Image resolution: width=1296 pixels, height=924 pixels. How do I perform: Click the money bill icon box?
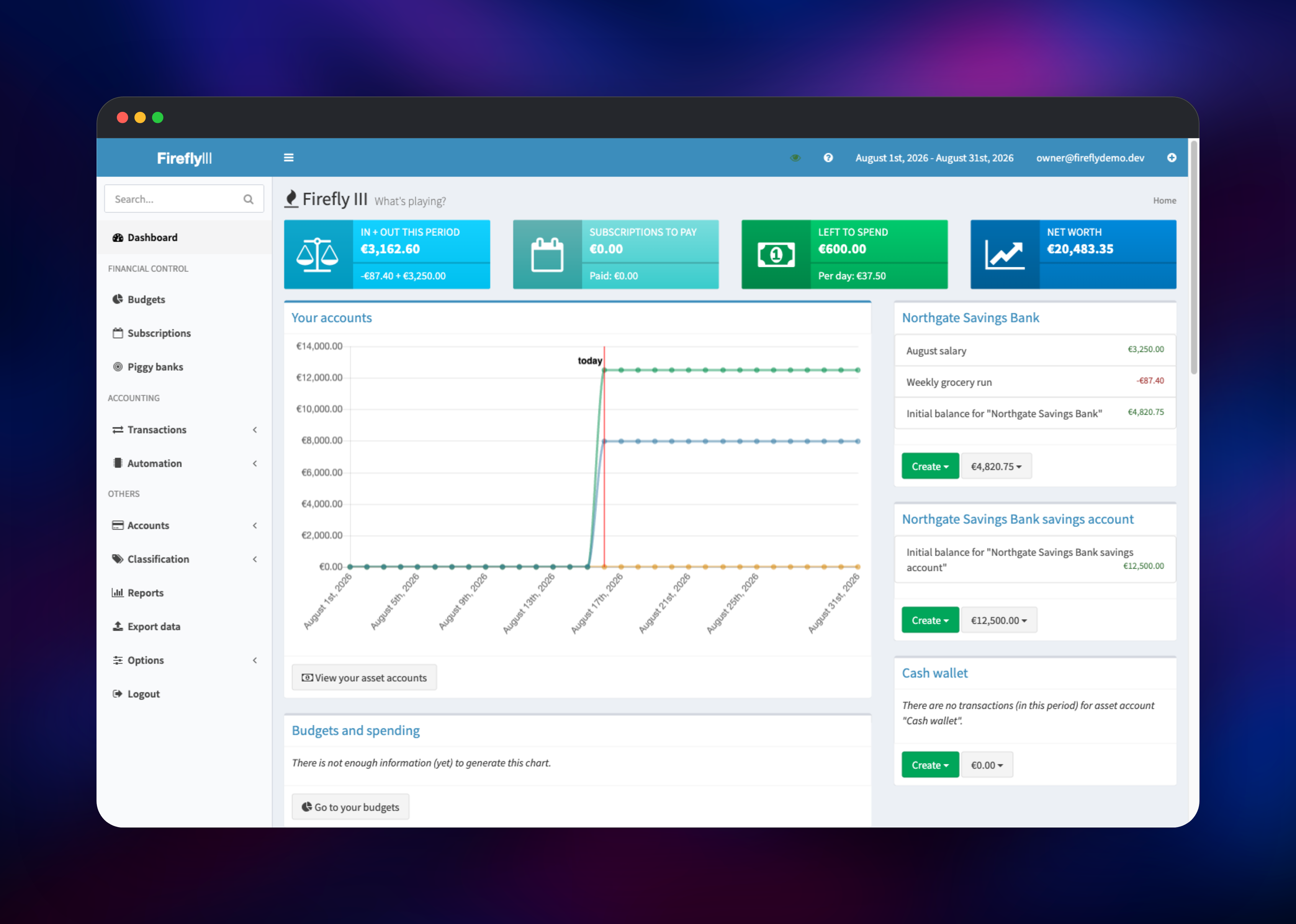click(776, 254)
